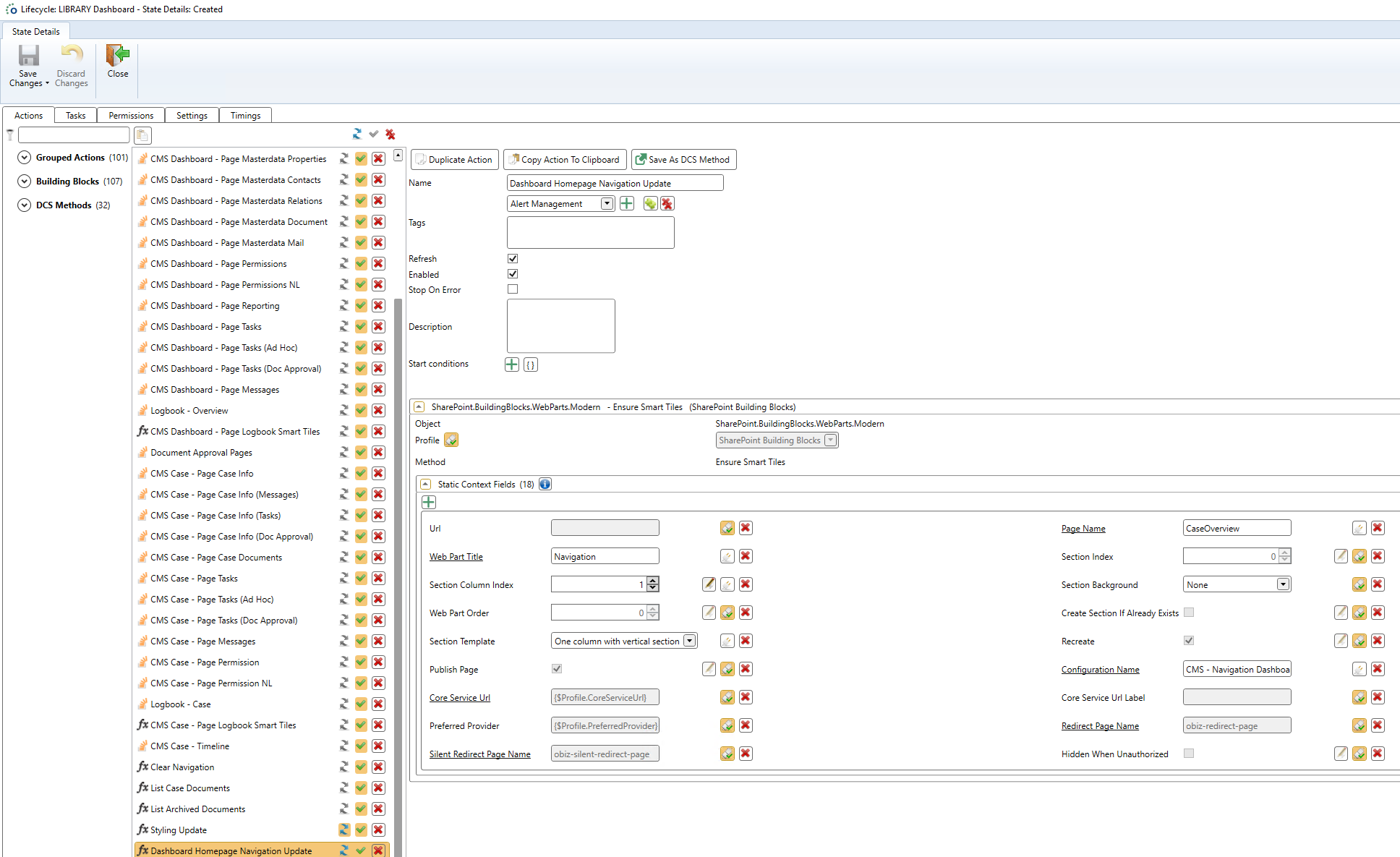Screen dimensions: 1400x857
Task: Expand the Grouped Actions group
Action: [x=24, y=158]
